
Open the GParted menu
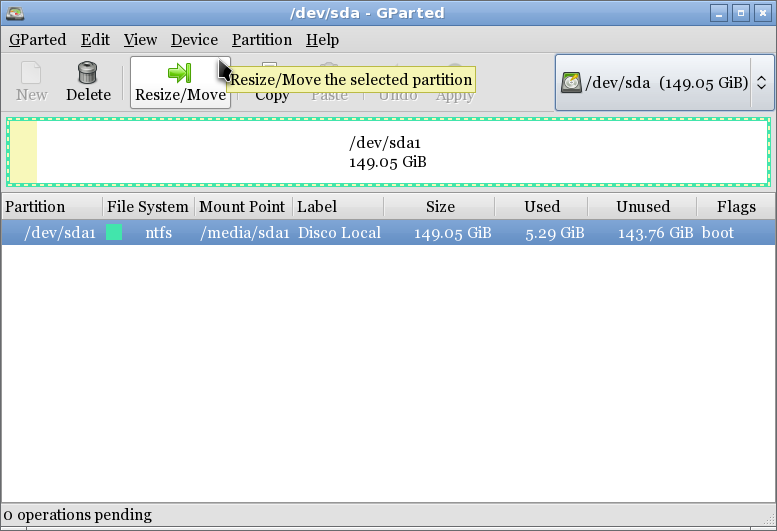point(37,40)
